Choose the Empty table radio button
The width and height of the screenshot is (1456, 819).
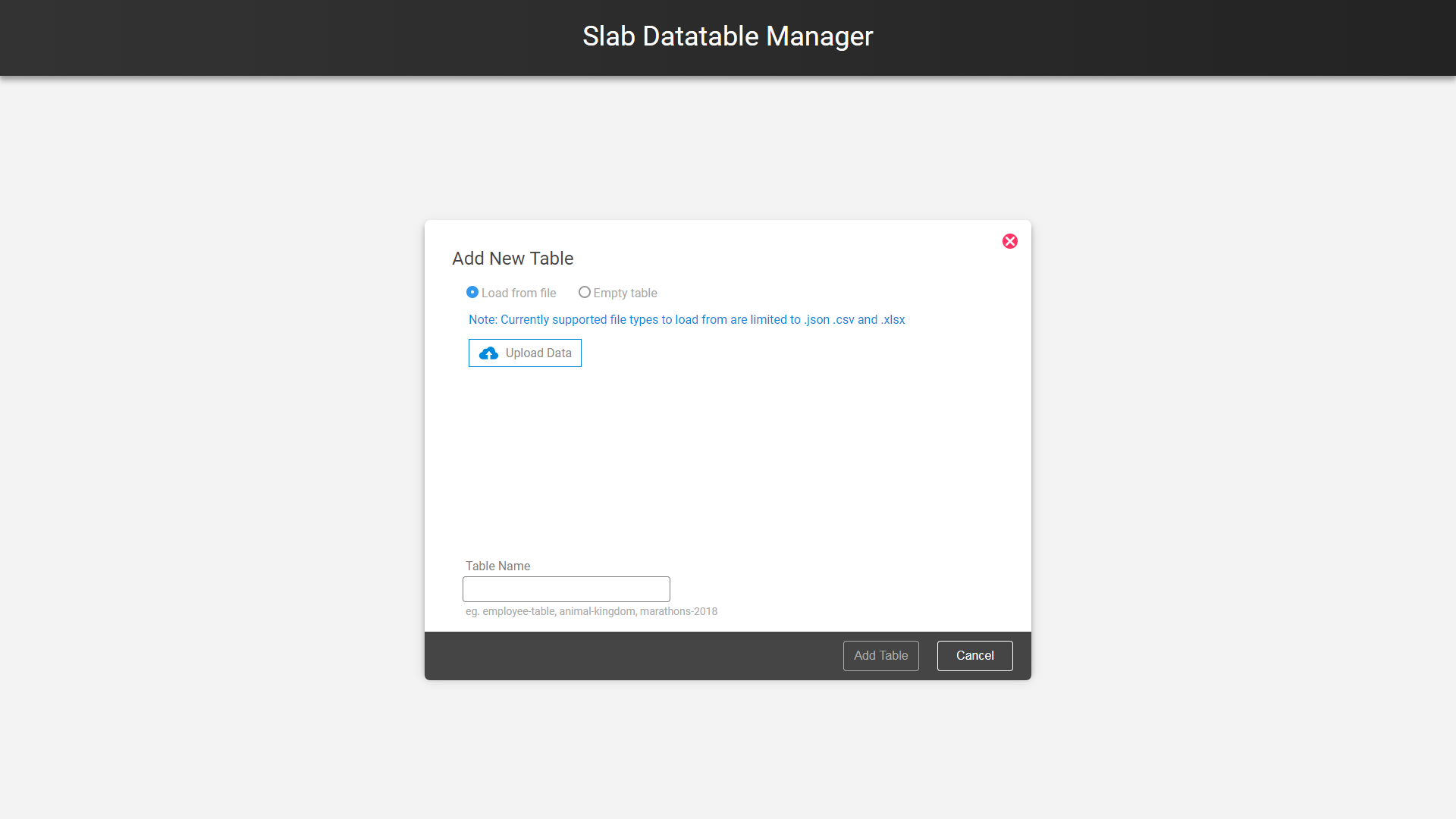tap(584, 292)
